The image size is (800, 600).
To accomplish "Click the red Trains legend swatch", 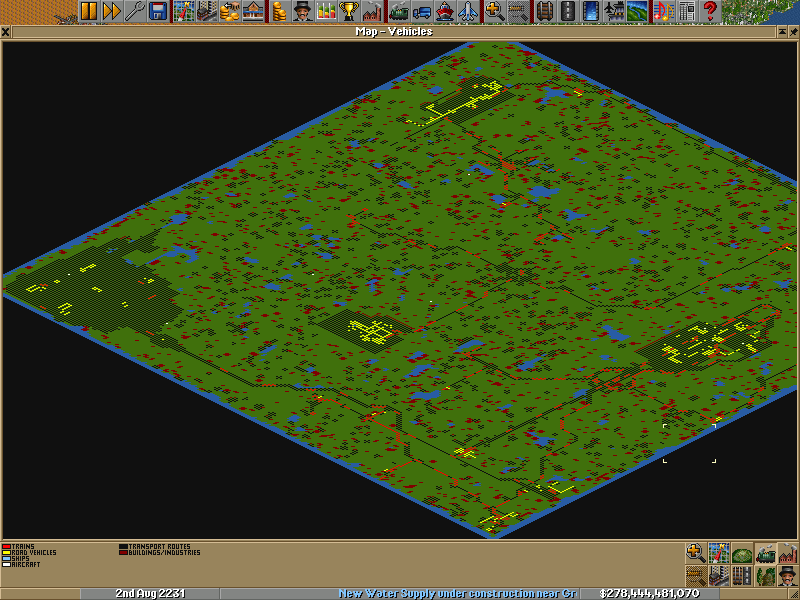I will 7,546.
